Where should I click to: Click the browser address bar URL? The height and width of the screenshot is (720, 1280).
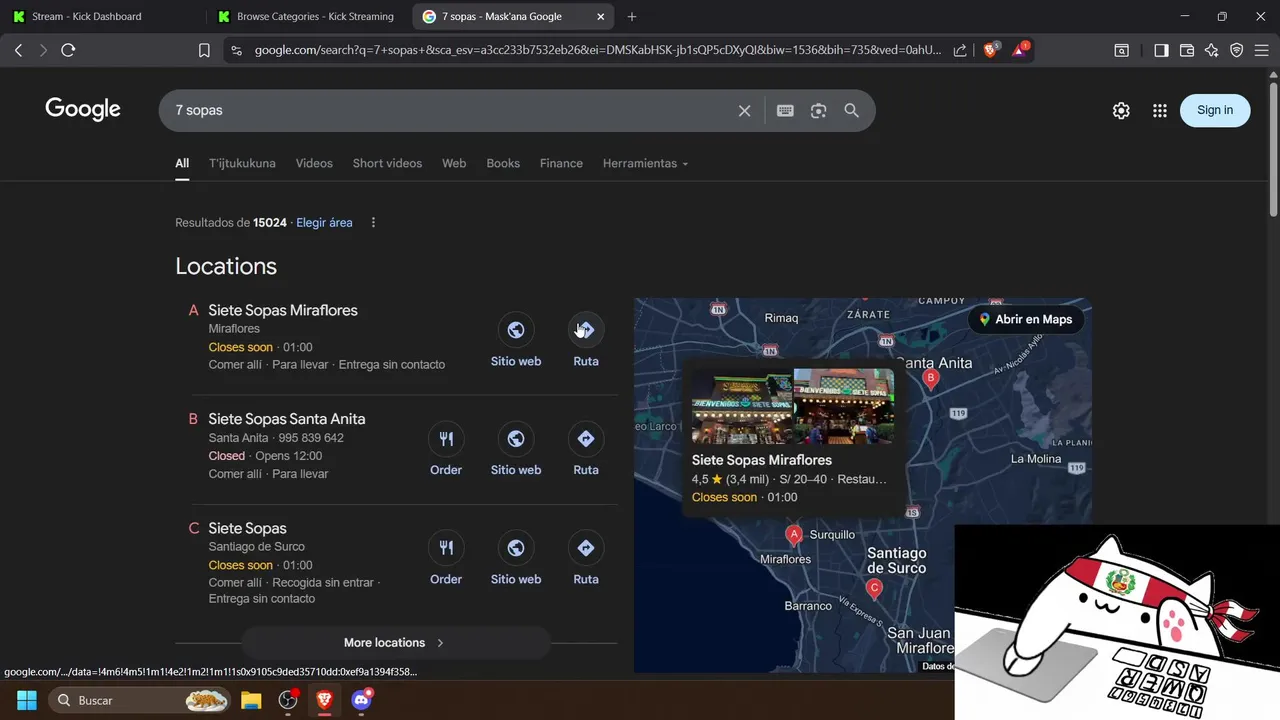click(x=597, y=50)
